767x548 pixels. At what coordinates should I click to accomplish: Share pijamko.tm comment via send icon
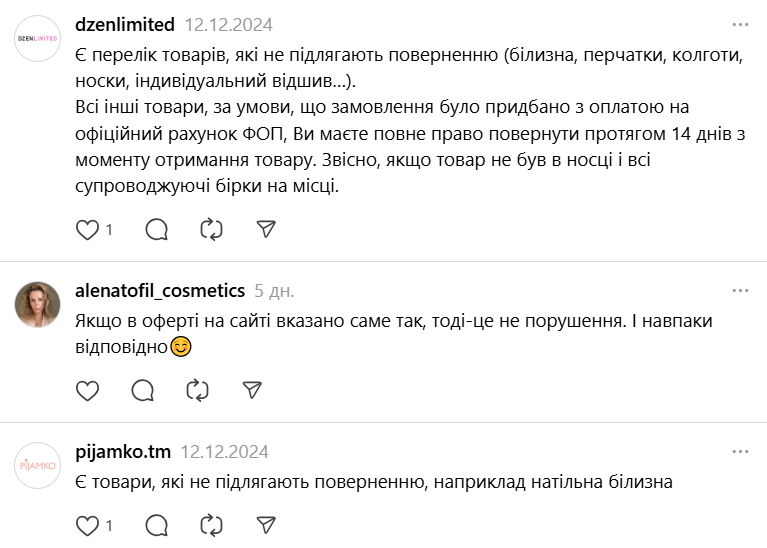coord(266,524)
